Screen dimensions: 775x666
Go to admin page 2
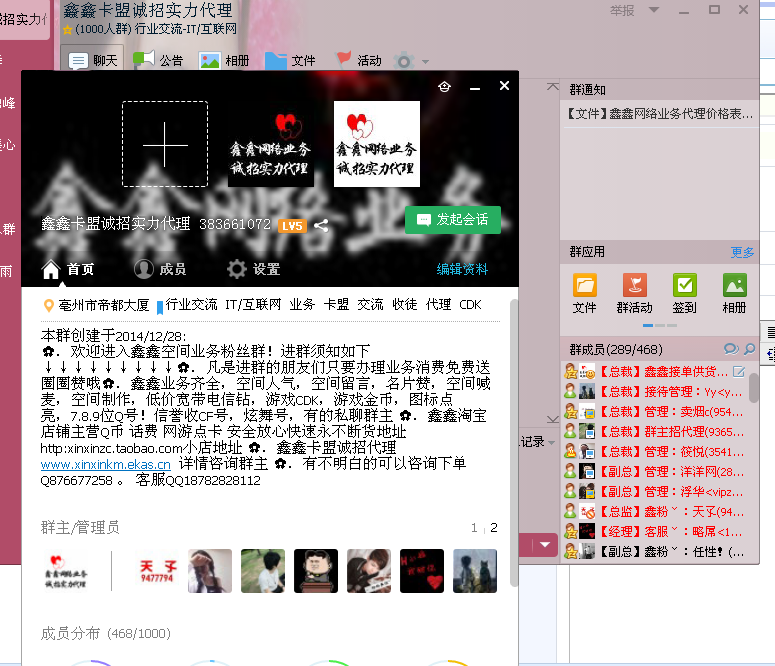click(x=494, y=528)
